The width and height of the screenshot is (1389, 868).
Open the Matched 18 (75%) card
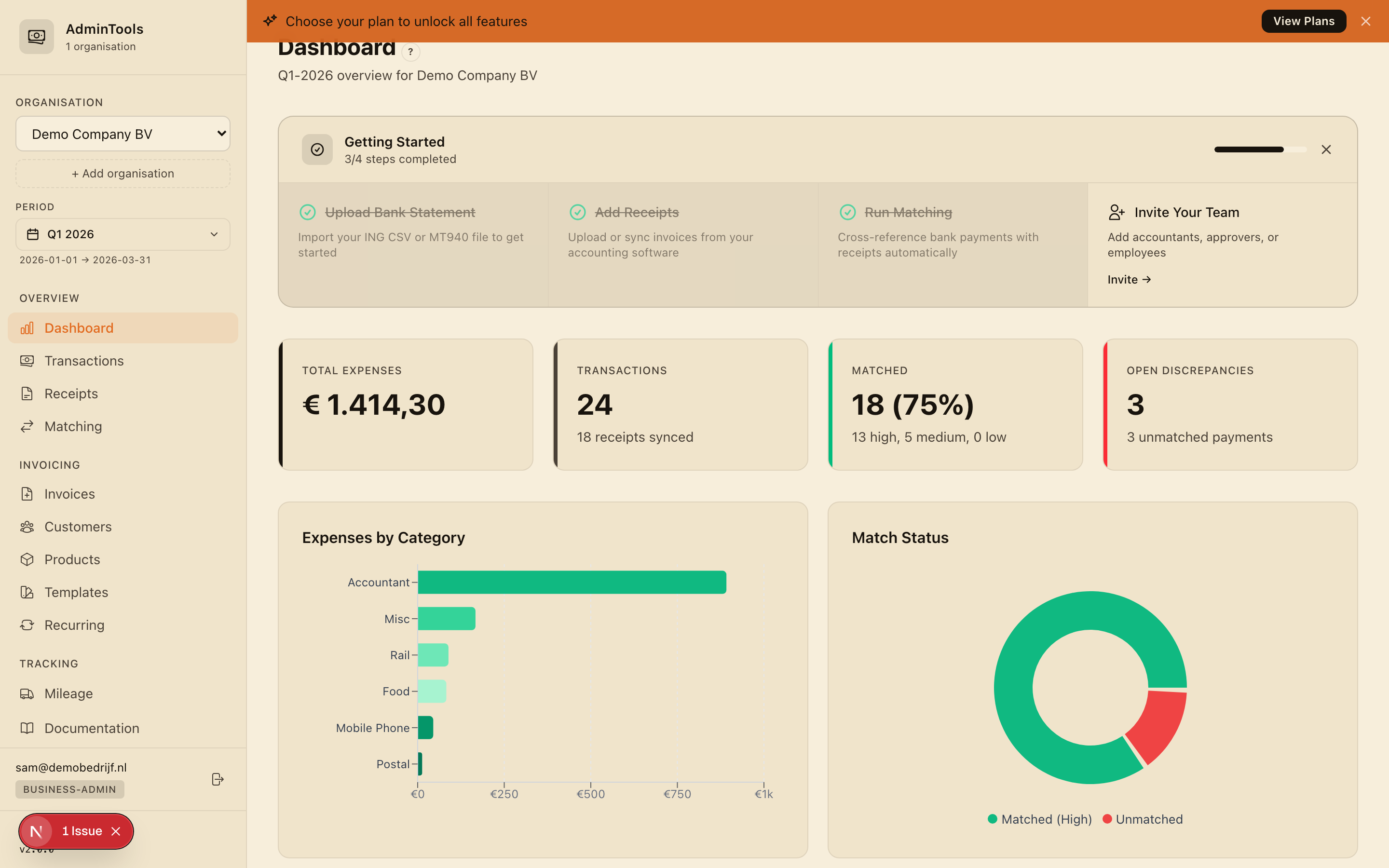pyautogui.click(x=955, y=404)
